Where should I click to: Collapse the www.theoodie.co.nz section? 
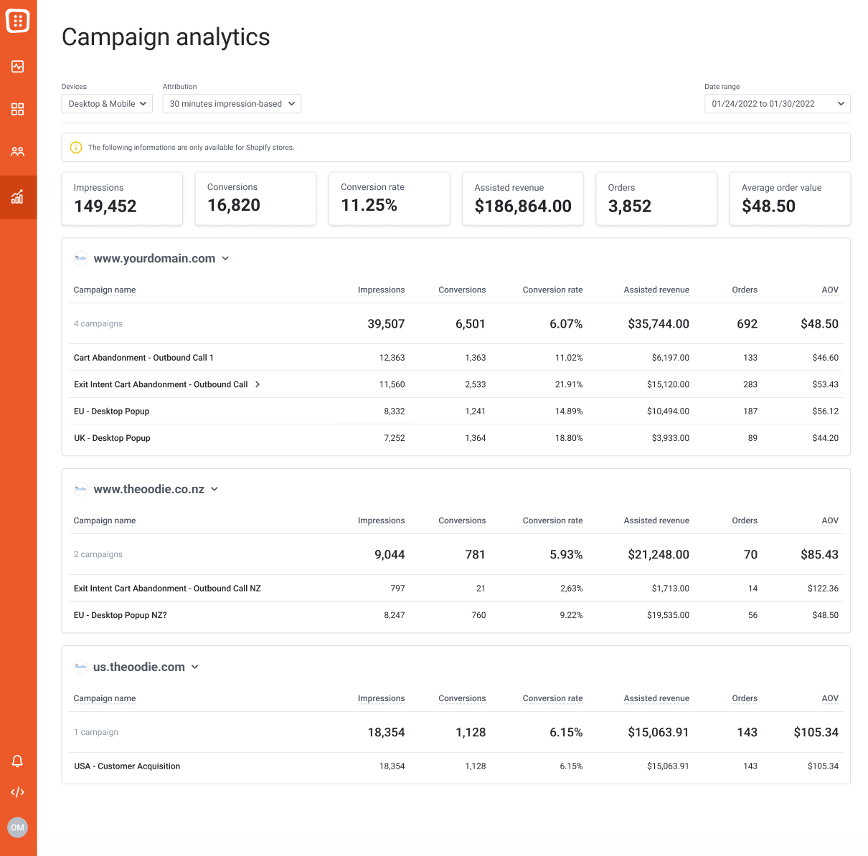214,490
